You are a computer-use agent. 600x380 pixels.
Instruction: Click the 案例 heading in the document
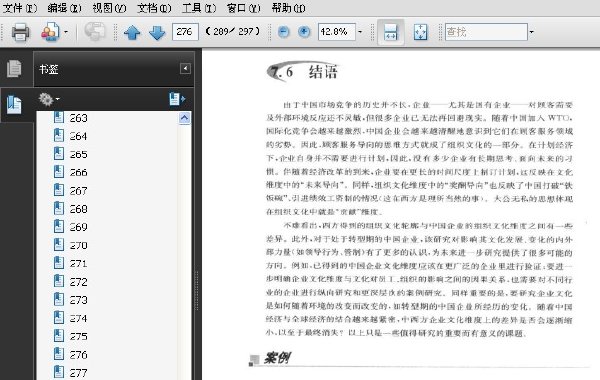point(277,358)
